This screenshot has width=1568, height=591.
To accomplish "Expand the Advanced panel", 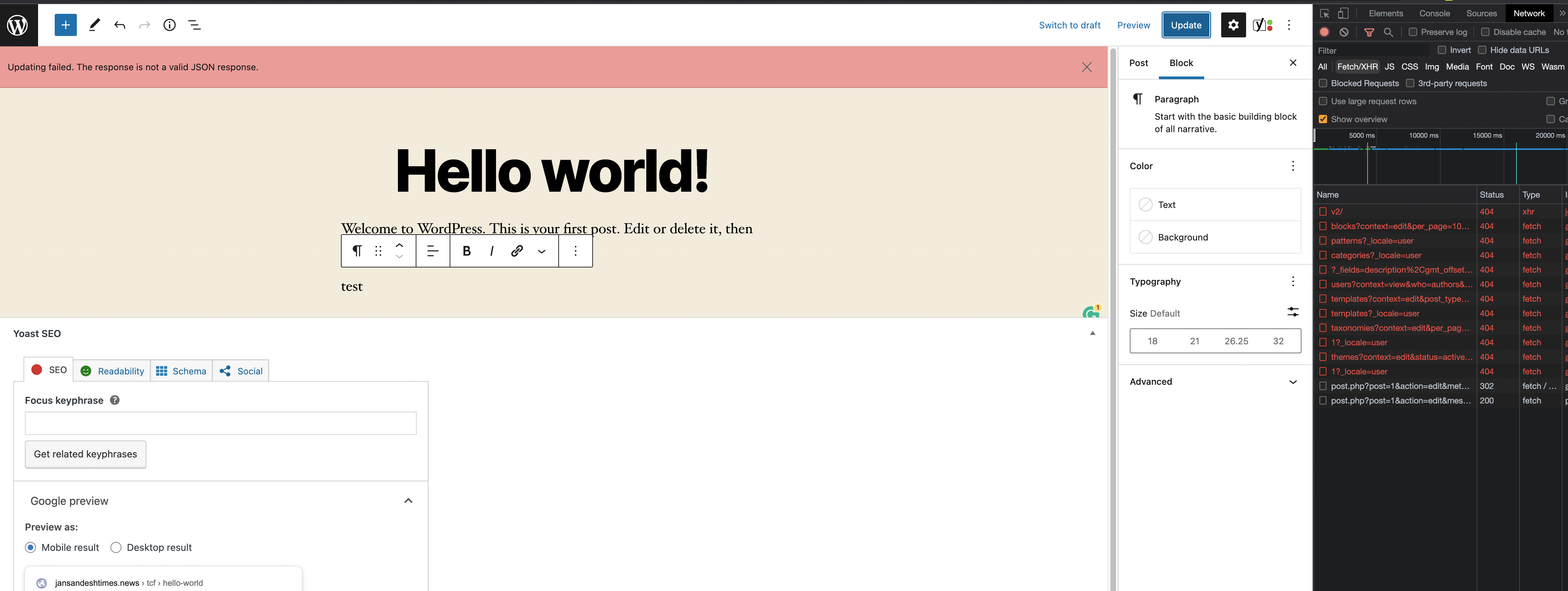I will (1215, 382).
